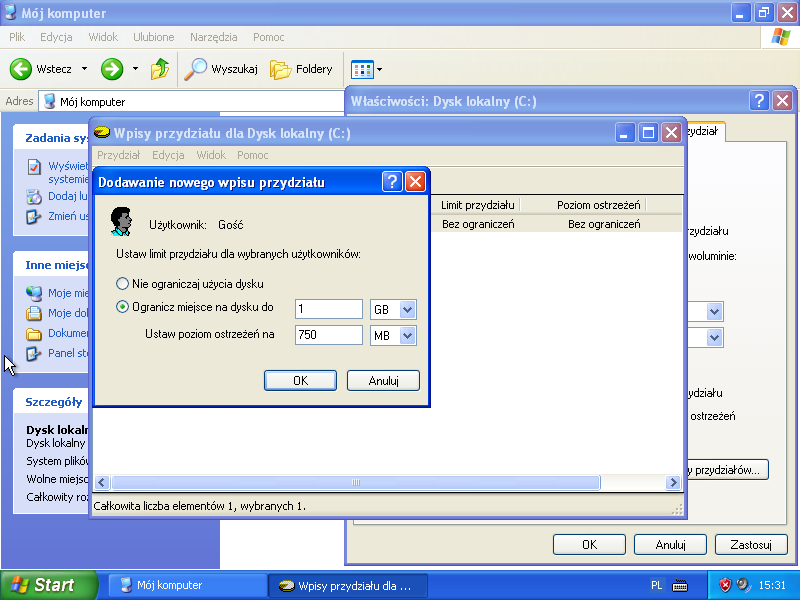Viewport: 800px width, 600px height.
Task: Click the green forward arrow icon
Action: coord(112,69)
